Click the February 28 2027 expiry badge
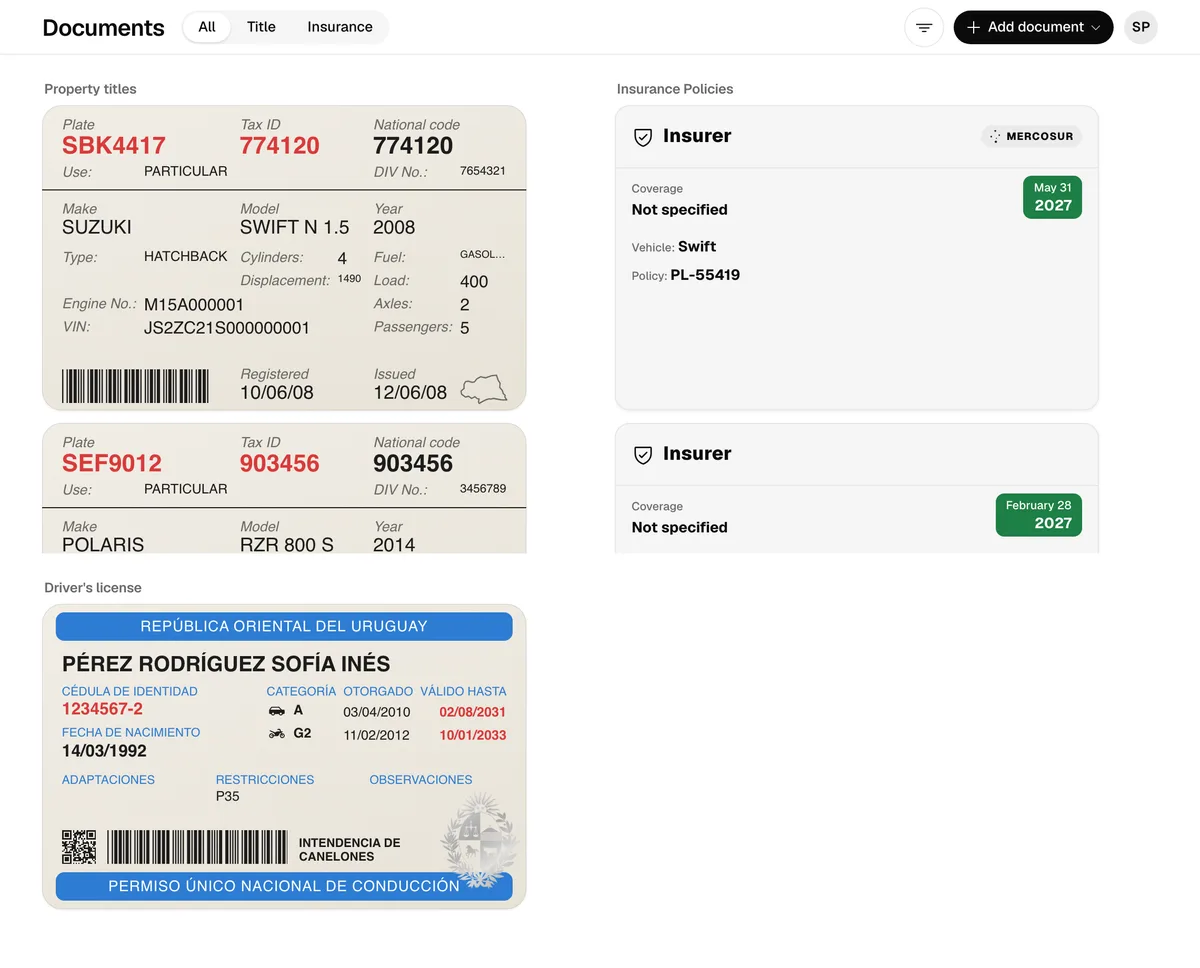Viewport: 1200px width, 968px height. (1038, 515)
